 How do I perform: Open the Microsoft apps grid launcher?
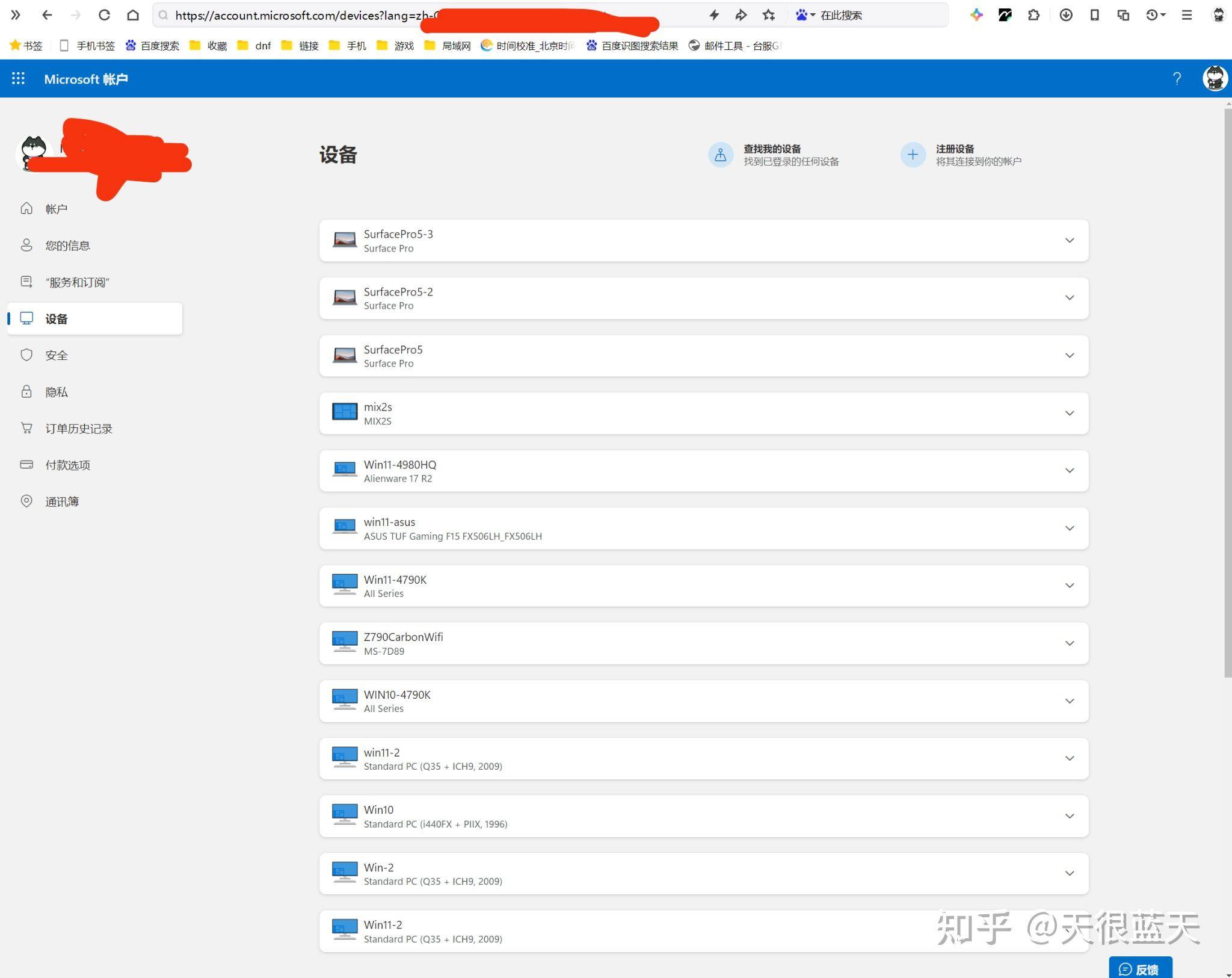pyautogui.click(x=18, y=78)
